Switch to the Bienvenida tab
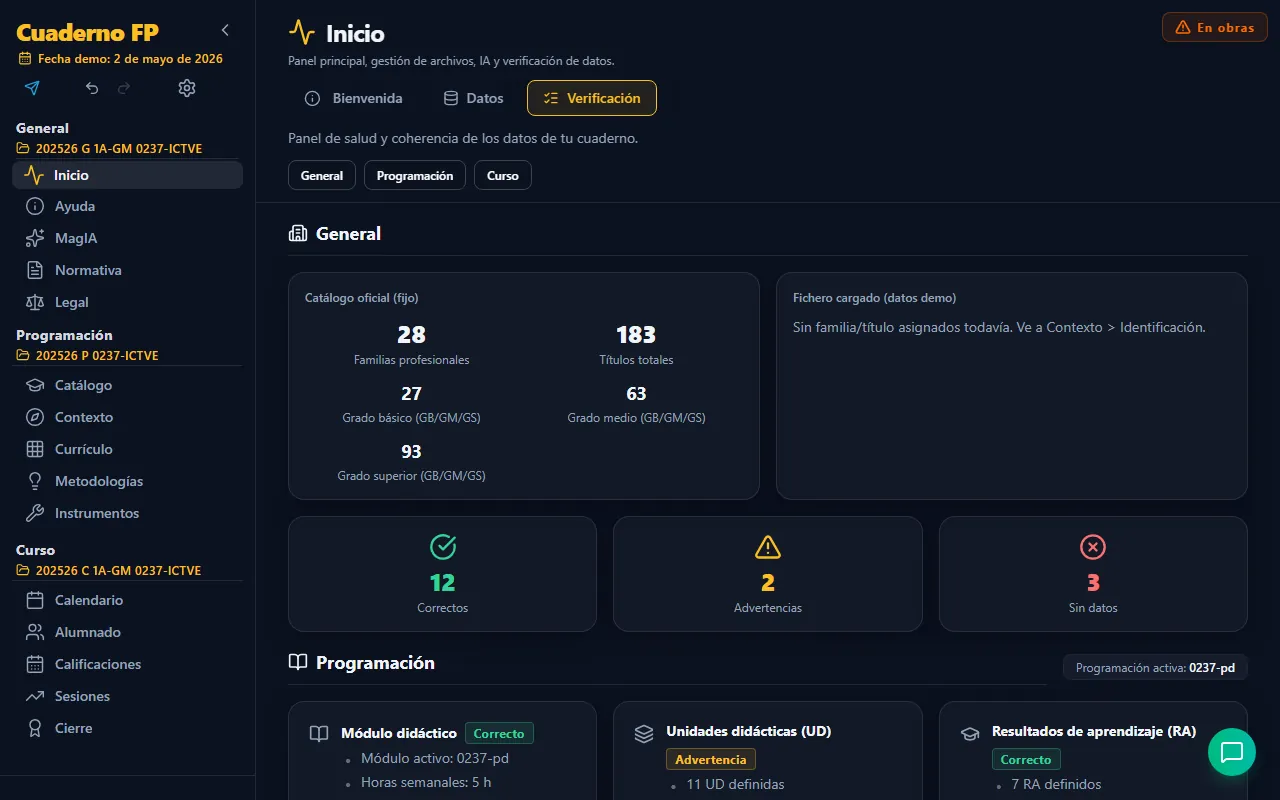The image size is (1280, 800). (353, 98)
